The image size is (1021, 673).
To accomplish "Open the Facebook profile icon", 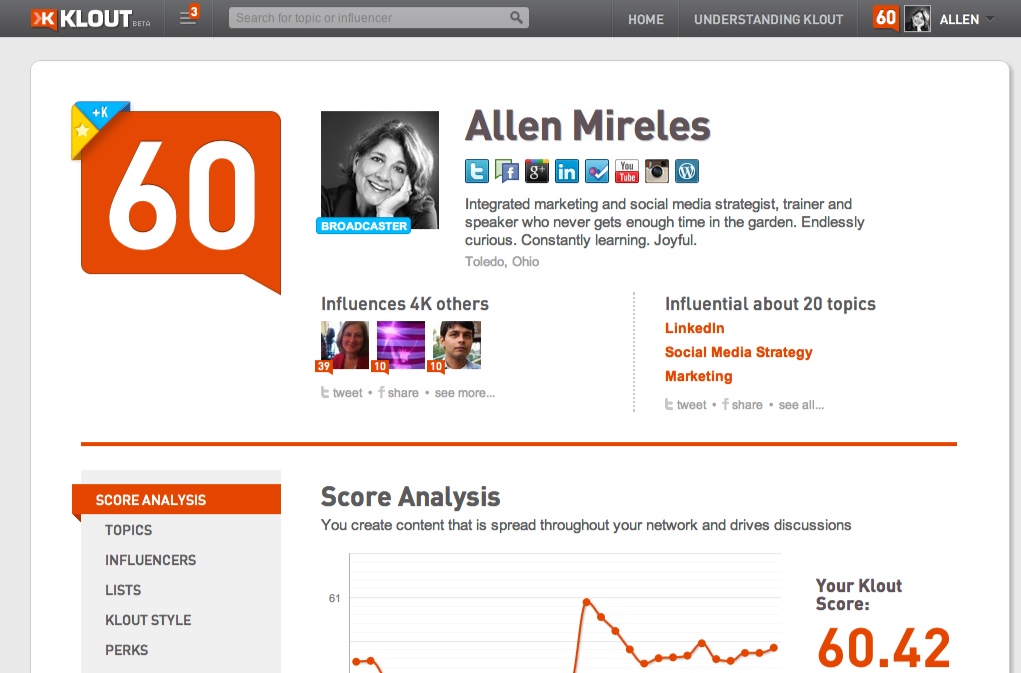I will click(x=507, y=171).
